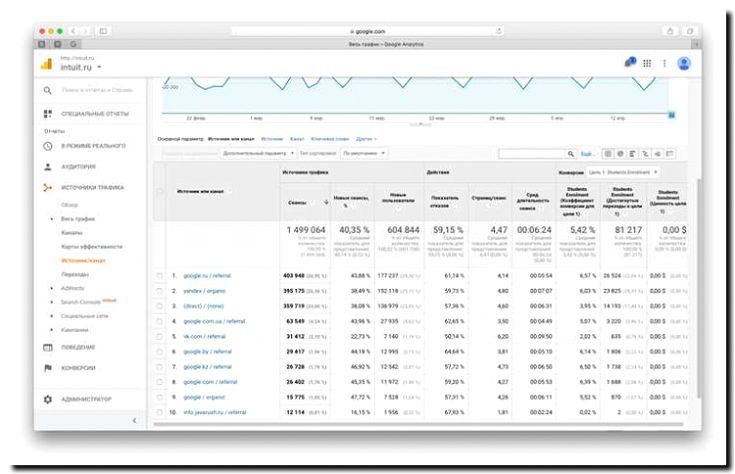Open the Администратор gear icon
Image resolution: width=735 pixels, height=474 pixels.
(x=47, y=399)
